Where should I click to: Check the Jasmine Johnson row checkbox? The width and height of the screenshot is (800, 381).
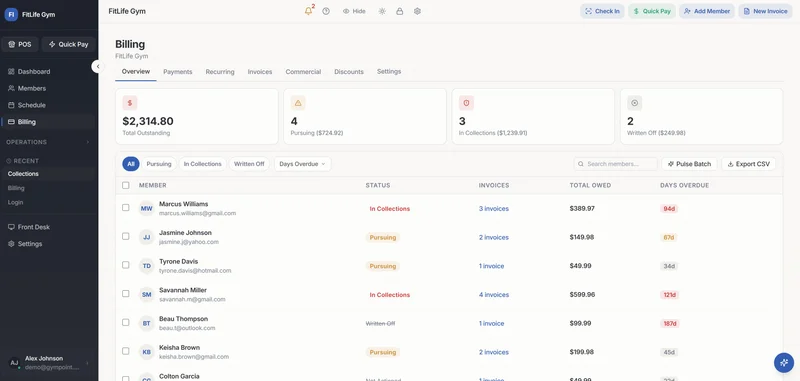tap(126, 236)
